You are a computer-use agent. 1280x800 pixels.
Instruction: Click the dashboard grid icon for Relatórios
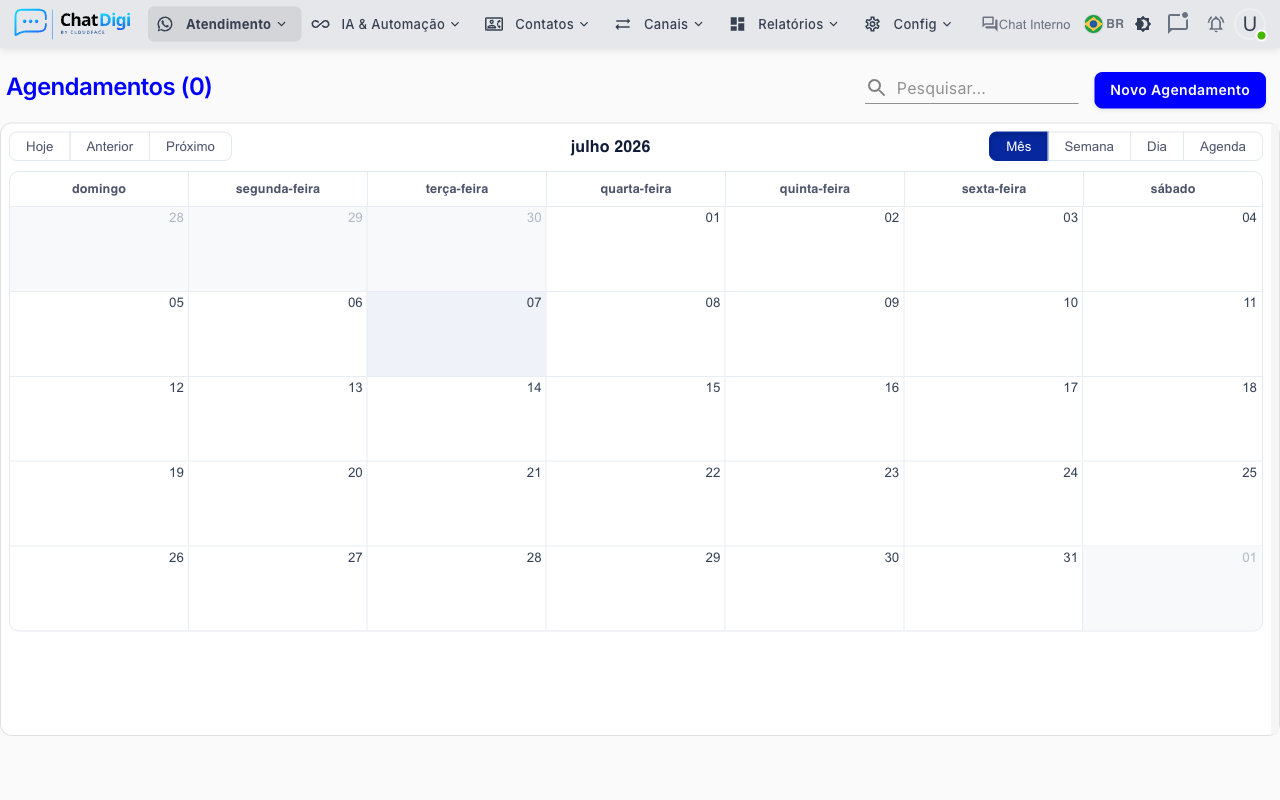coord(738,24)
